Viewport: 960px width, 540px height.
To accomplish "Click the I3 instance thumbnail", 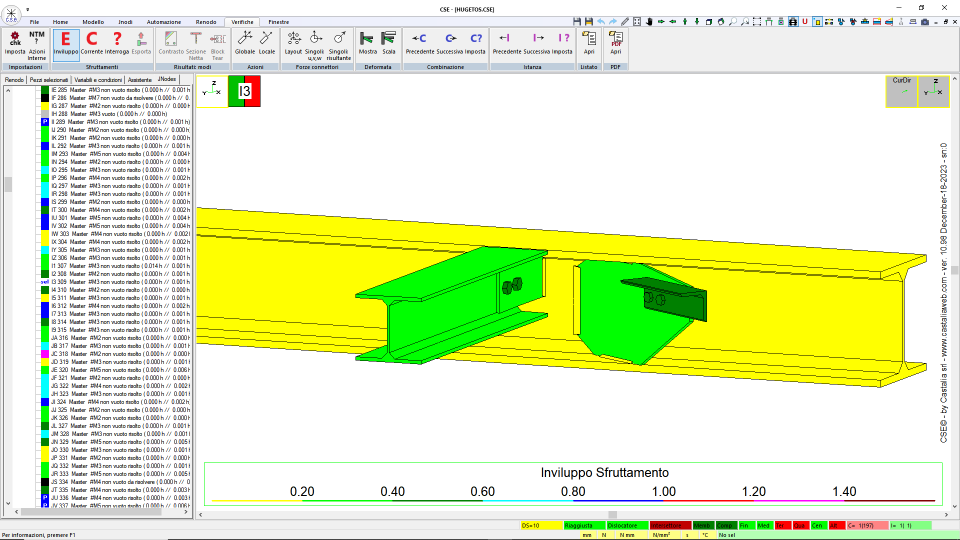I will [x=244, y=91].
